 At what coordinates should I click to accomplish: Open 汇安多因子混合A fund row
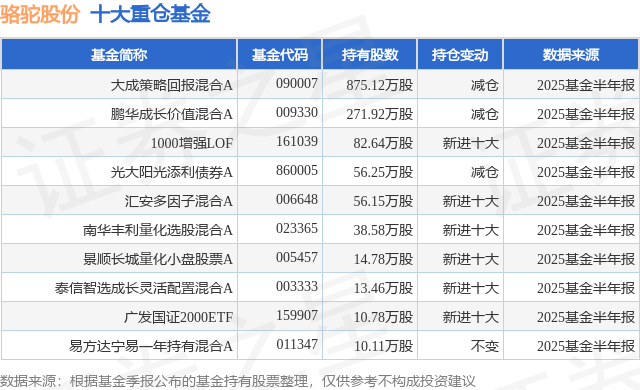(x=179, y=201)
